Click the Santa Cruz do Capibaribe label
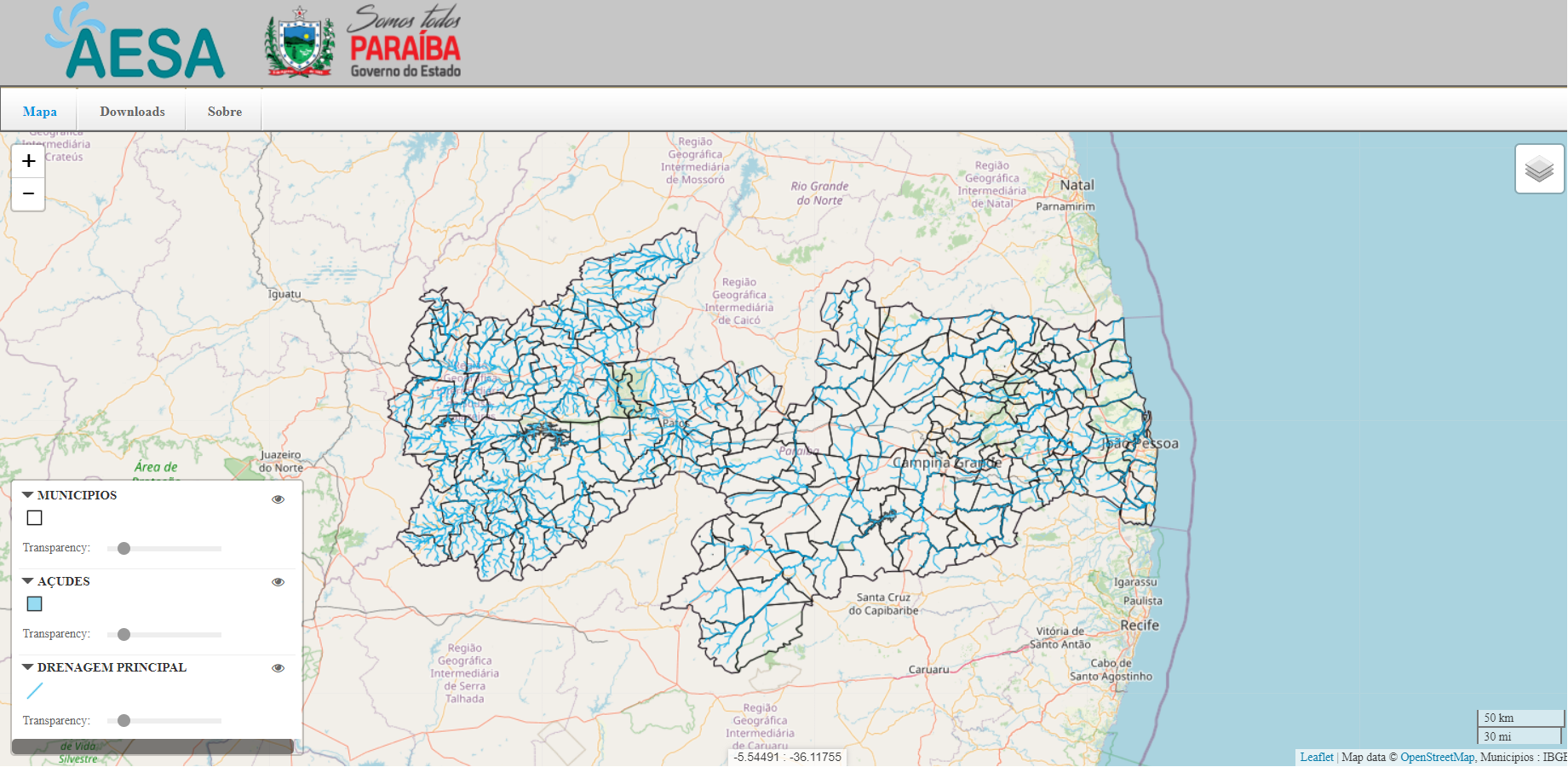 (x=883, y=603)
